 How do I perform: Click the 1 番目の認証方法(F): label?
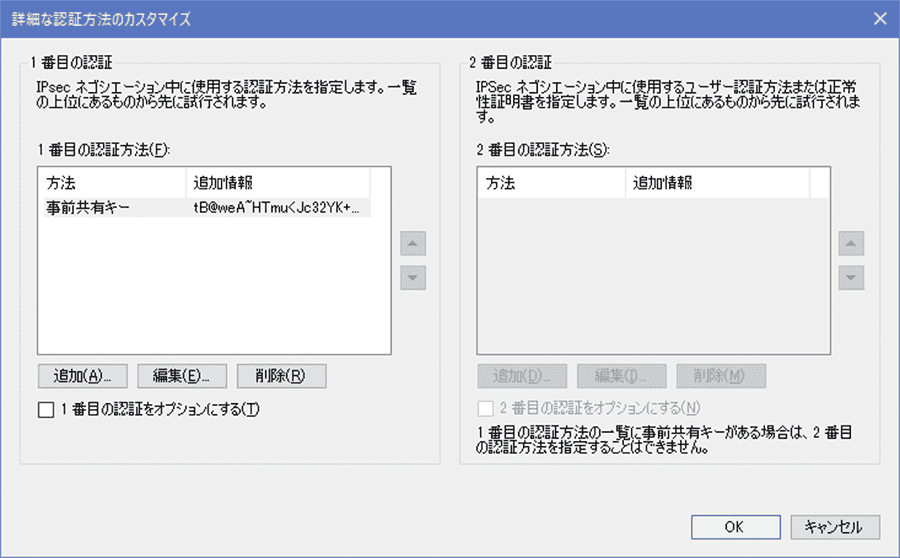coord(104,150)
